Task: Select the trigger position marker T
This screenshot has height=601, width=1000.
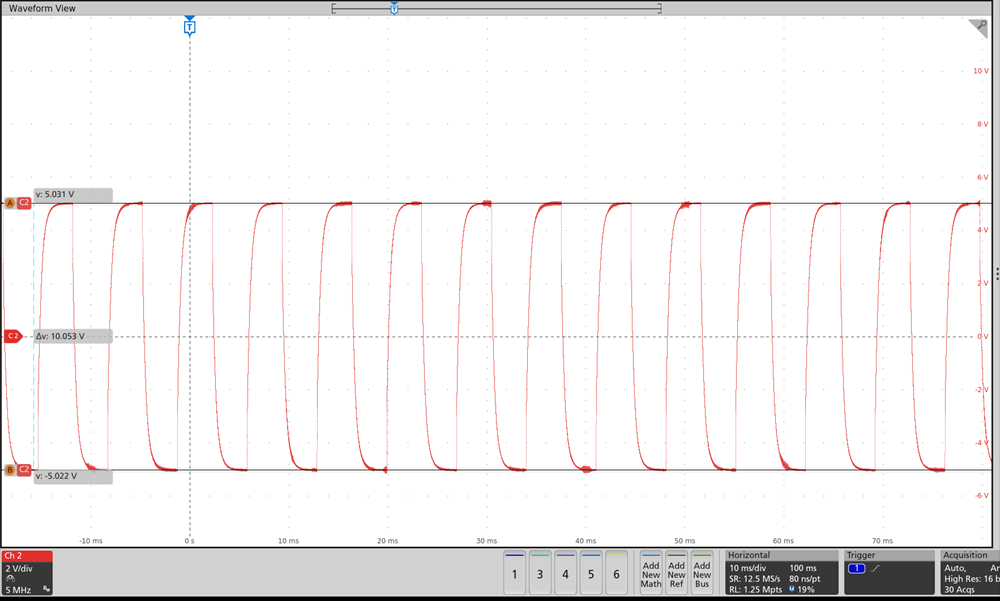Action: tap(189, 27)
